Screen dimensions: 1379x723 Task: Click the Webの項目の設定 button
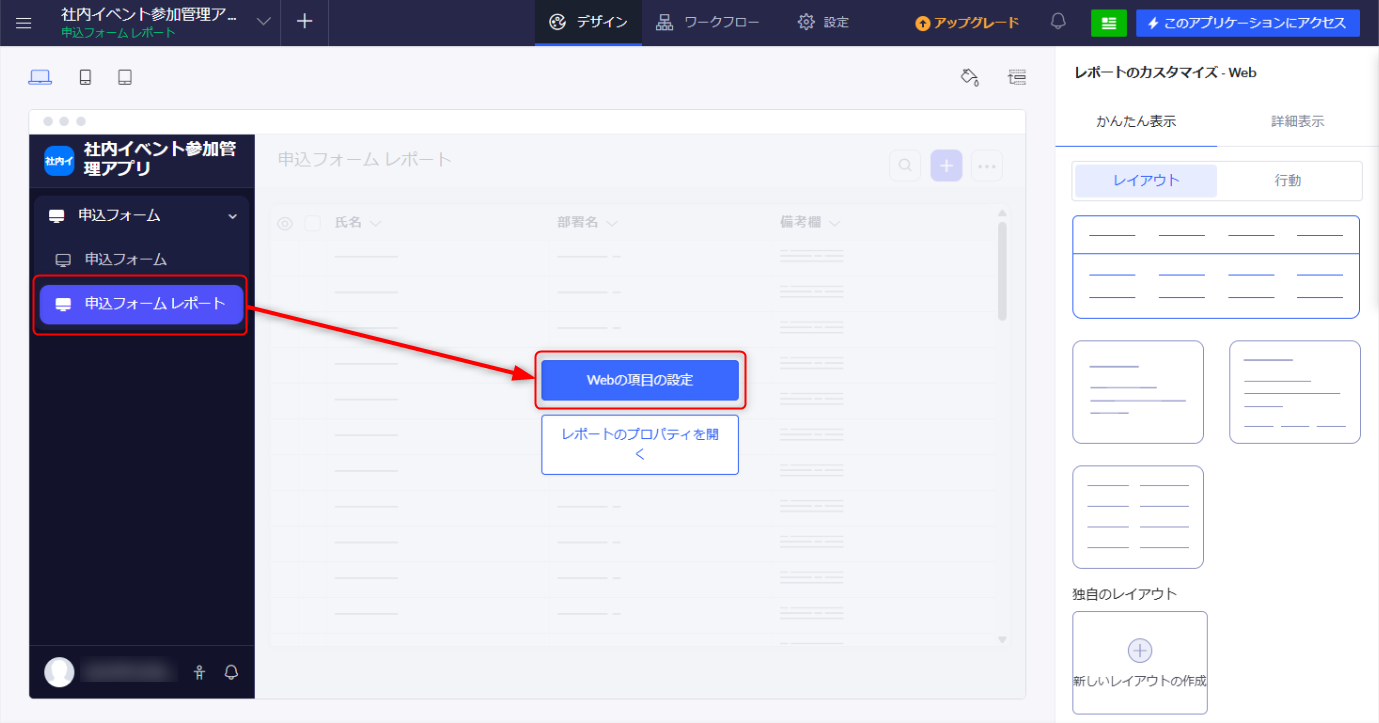point(640,380)
